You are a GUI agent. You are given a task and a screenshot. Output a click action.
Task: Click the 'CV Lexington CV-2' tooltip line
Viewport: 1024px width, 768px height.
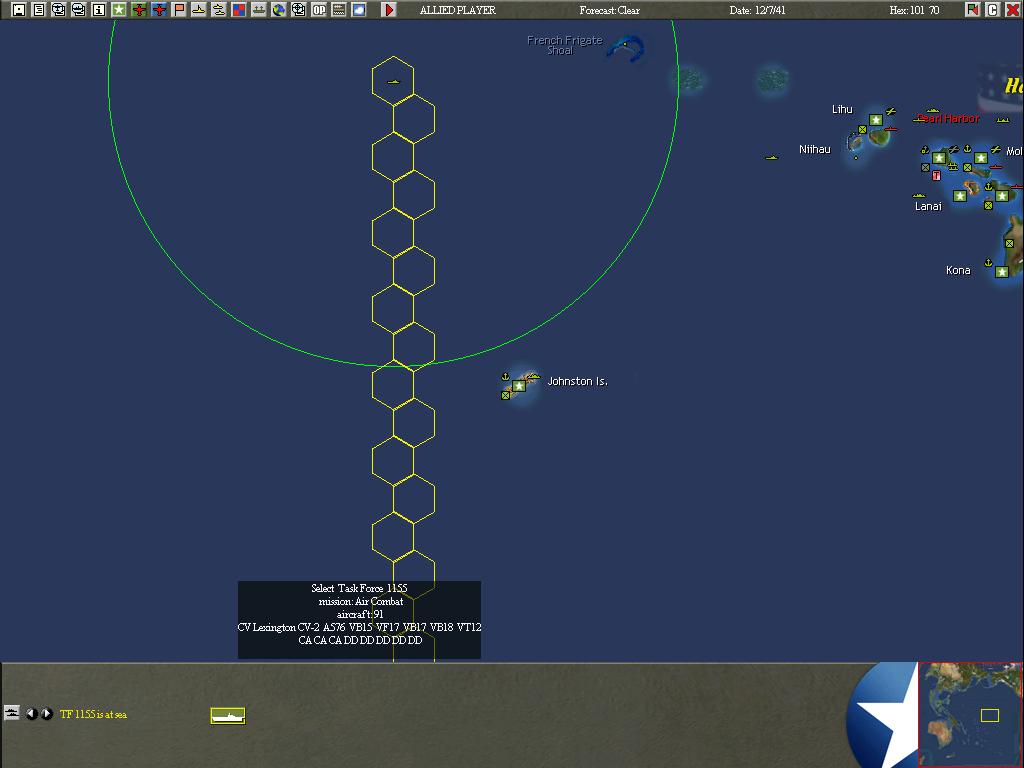click(x=359, y=628)
